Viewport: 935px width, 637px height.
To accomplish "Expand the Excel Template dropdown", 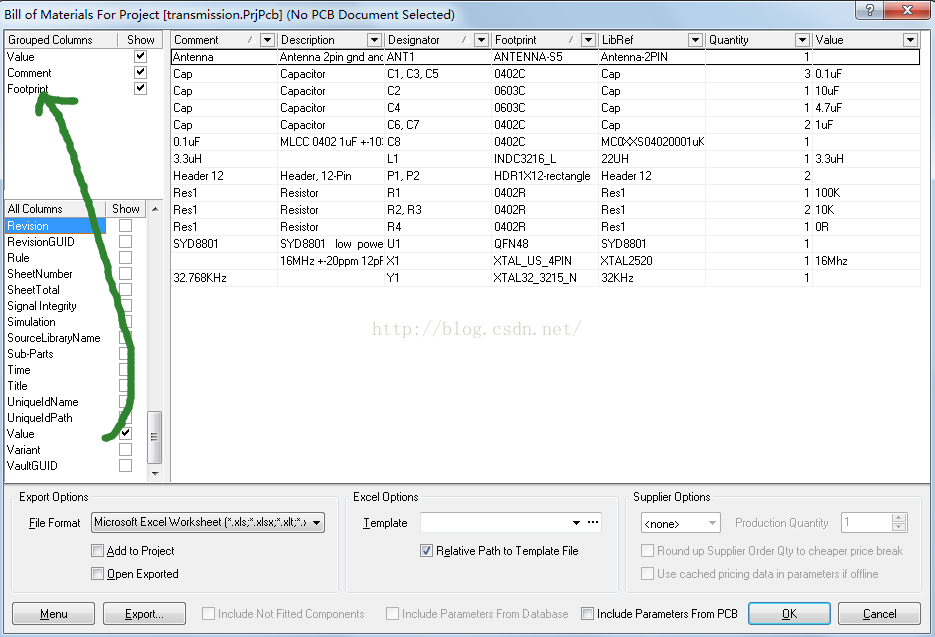I will 576,522.
